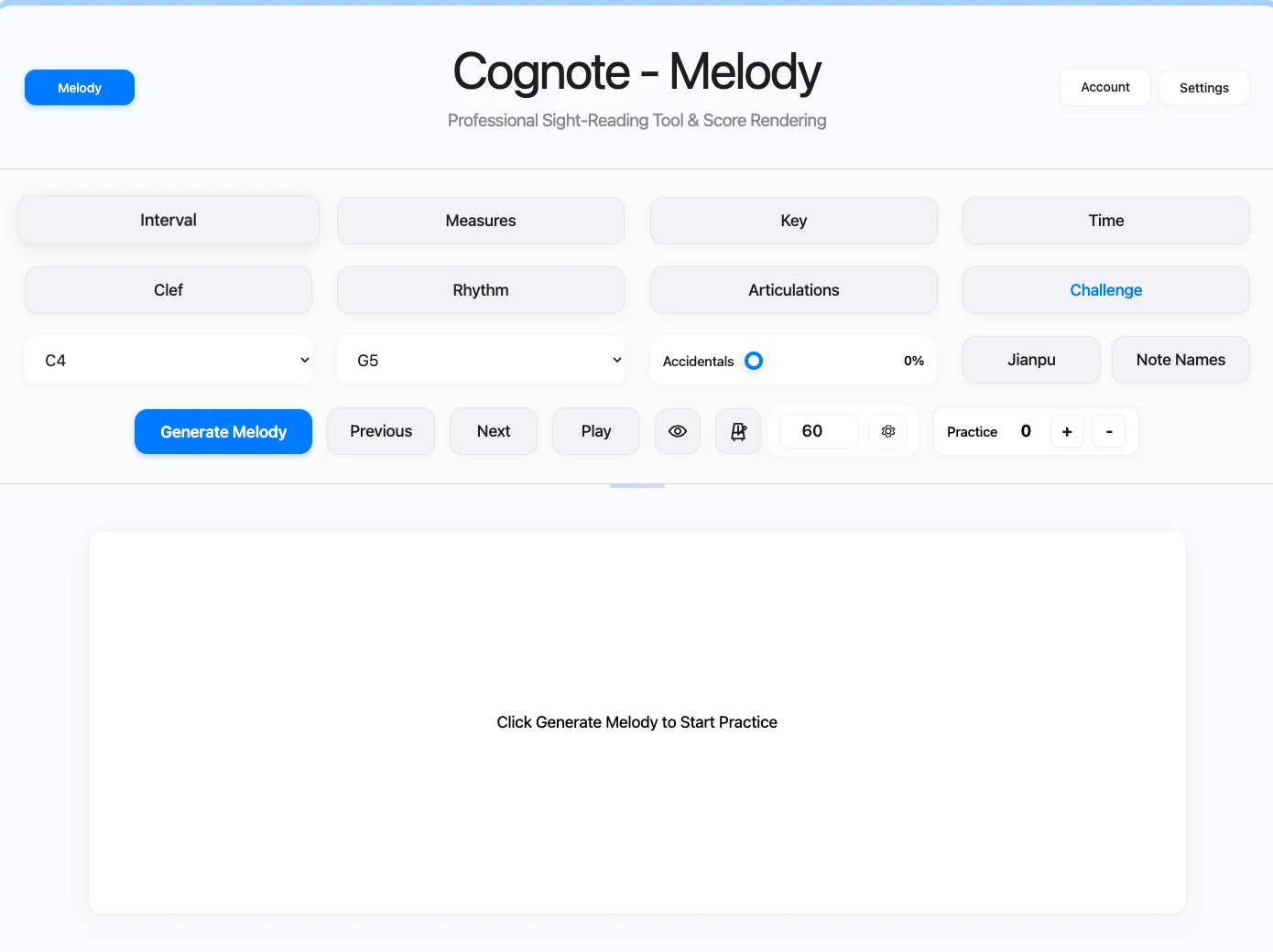Click the Practice label

[972, 432]
